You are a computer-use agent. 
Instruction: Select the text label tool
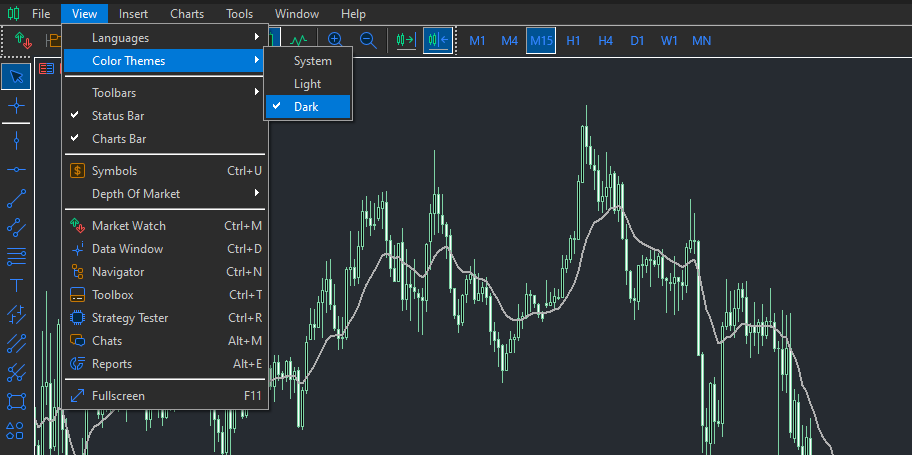[16, 285]
